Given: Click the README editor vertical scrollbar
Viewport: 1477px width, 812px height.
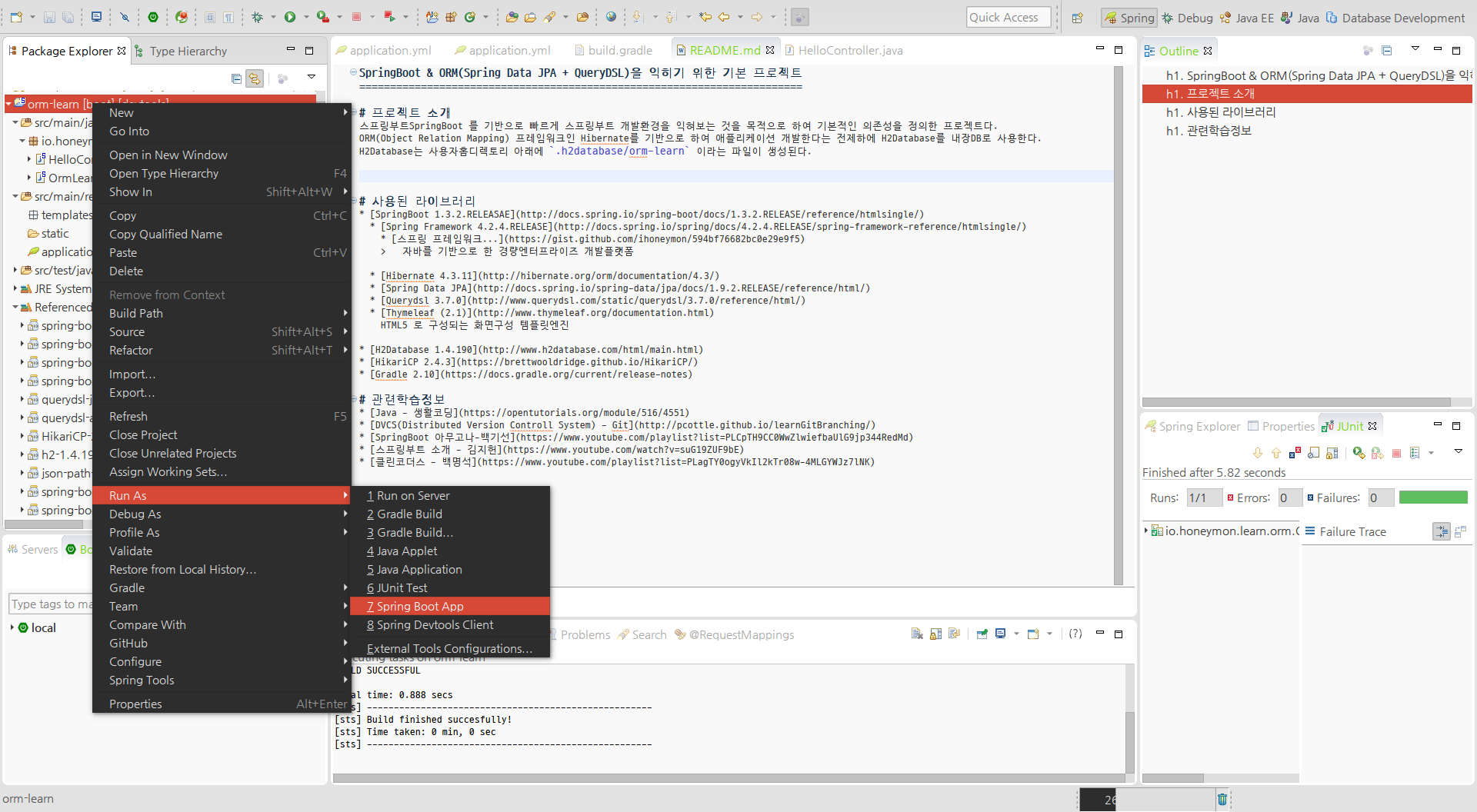Looking at the screenshot, I should coord(1119,324).
